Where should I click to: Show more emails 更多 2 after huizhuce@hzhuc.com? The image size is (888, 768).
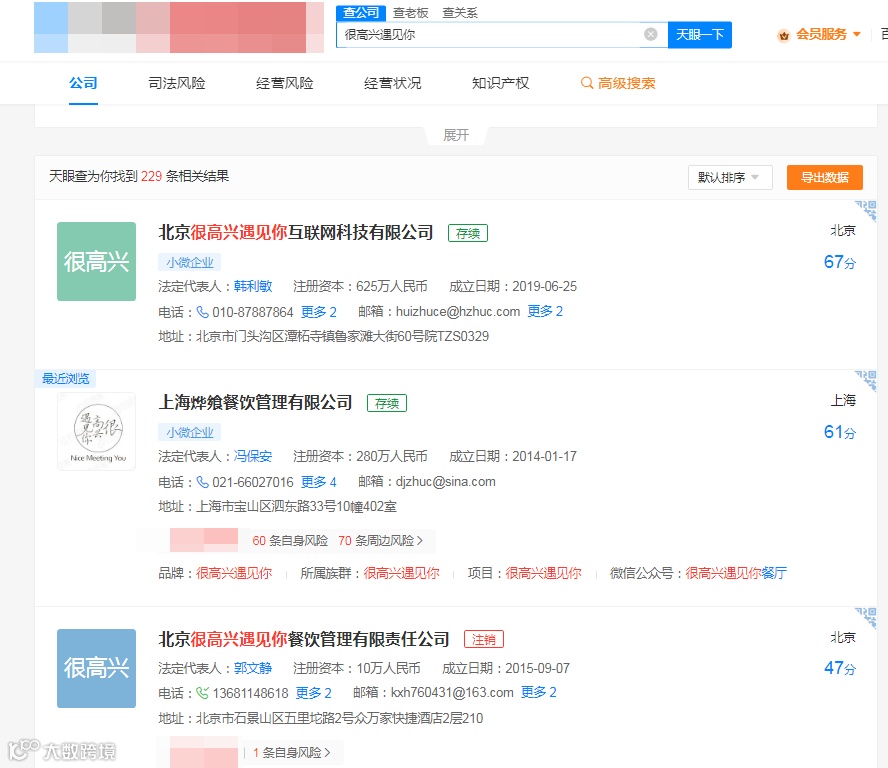point(545,311)
